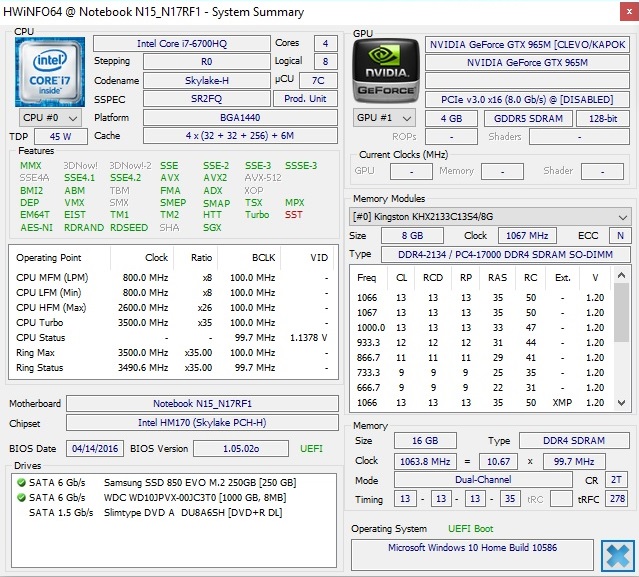Click the GDDR5 SDRAM field
Image resolution: width=639 pixels, height=577 pixels.
click(528, 119)
